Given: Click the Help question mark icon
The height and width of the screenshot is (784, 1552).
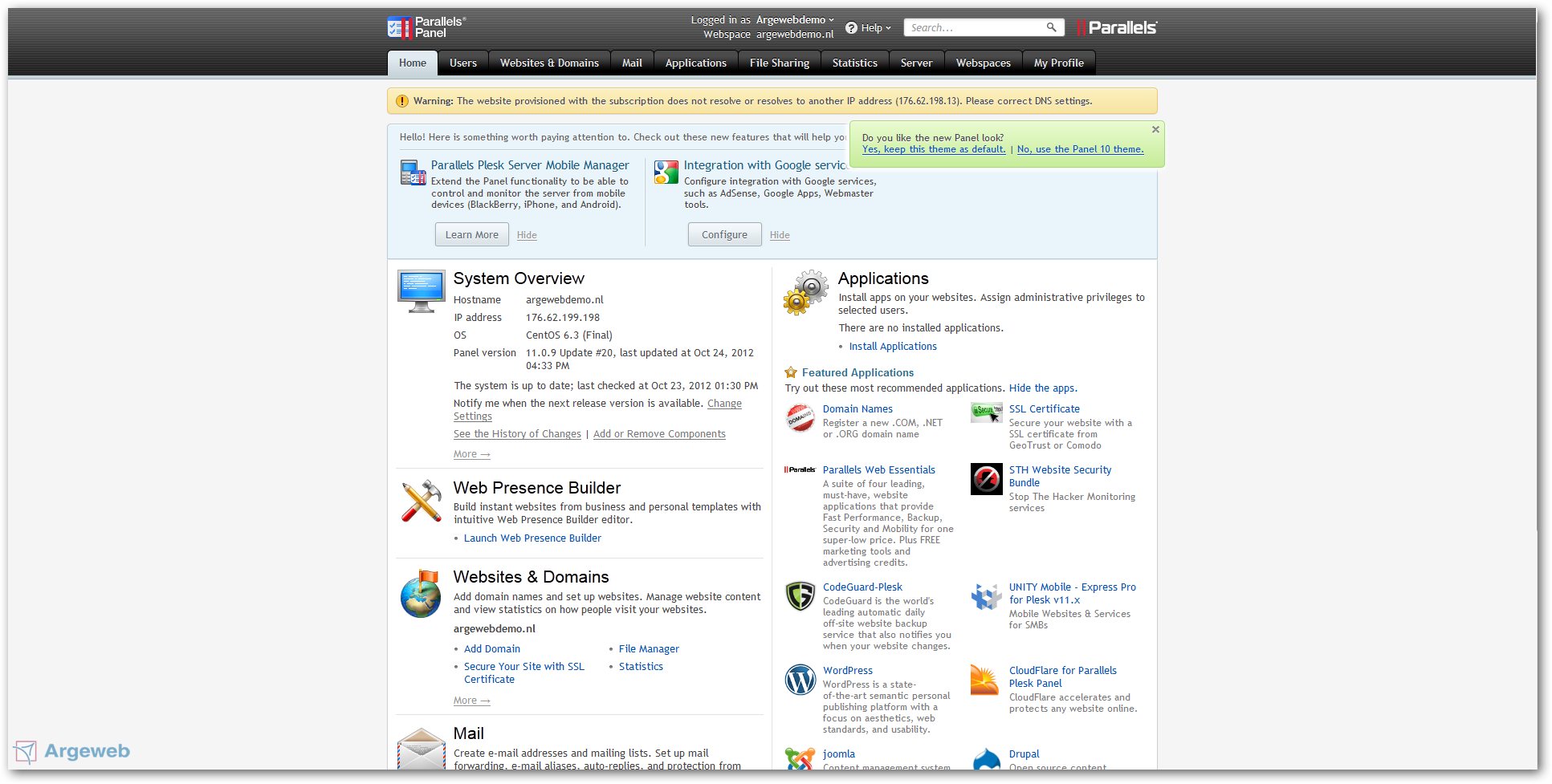Looking at the screenshot, I should point(851,28).
